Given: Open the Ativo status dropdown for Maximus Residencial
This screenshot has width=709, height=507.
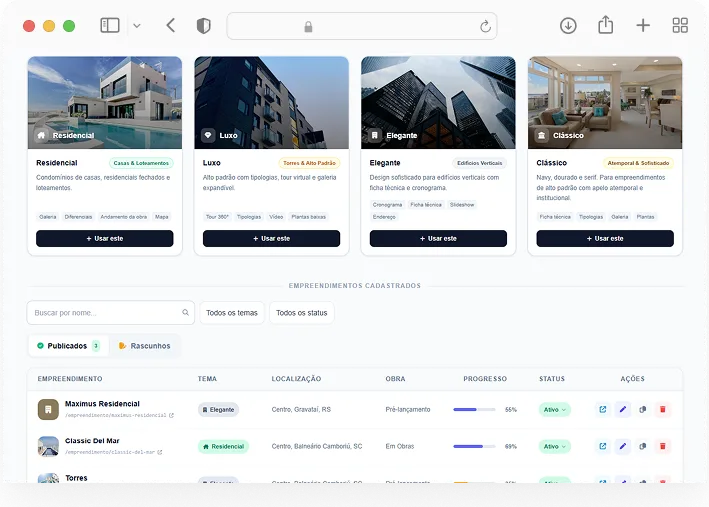Looking at the screenshot, I should coord(554,409).
